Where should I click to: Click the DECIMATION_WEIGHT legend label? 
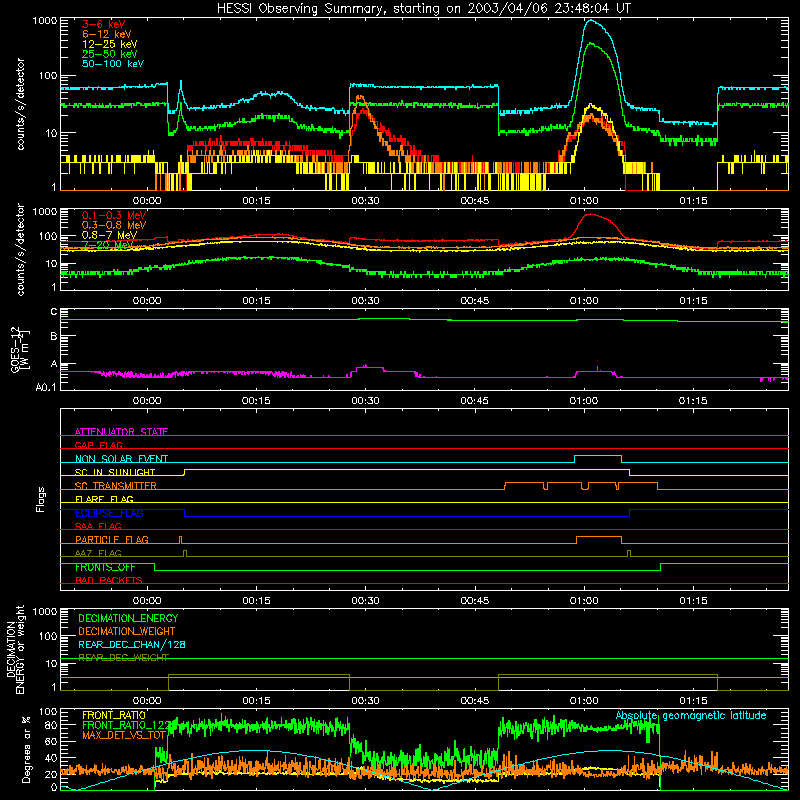coord(127,631)
